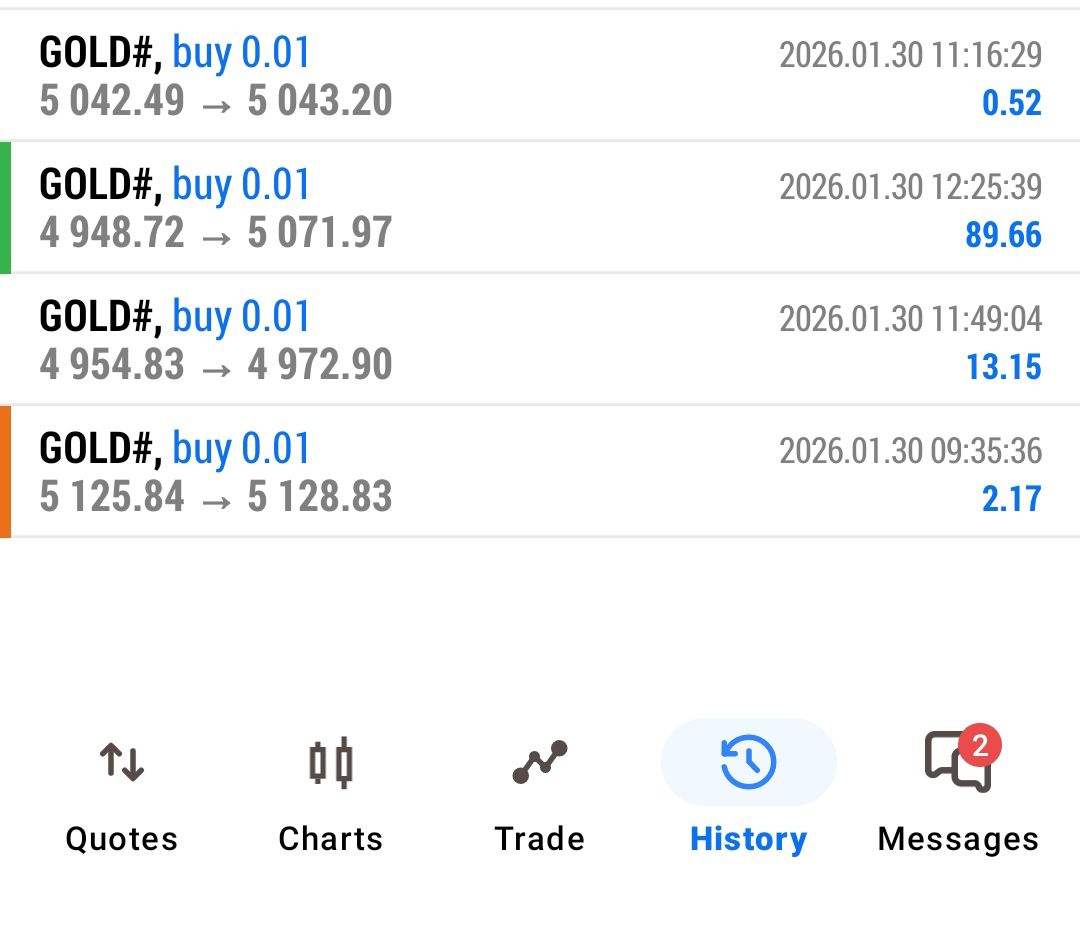The height and width of the screenshot is (935, 1080).
Task: Tap the Messages chat bubbles icon
Action: [956, 764]
